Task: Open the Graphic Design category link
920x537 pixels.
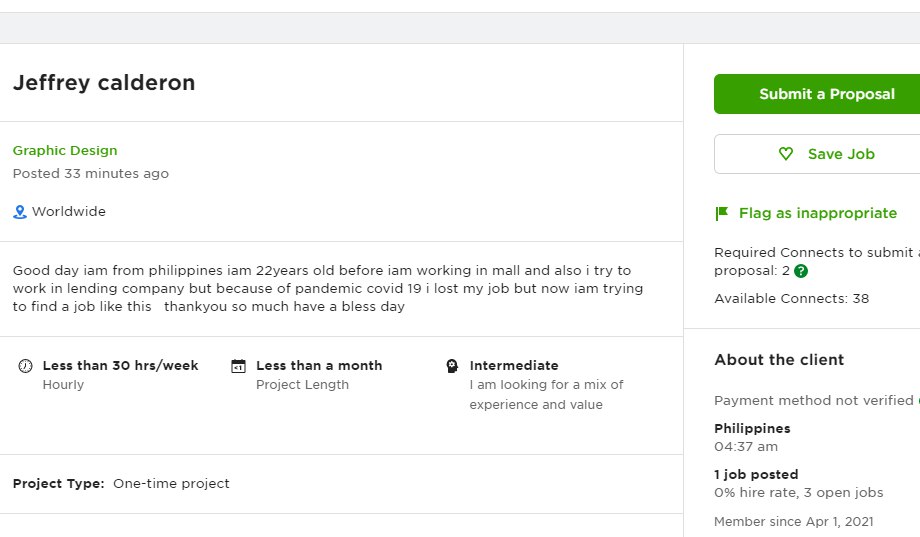Action: pyautogui.click(x=65, y=150)
